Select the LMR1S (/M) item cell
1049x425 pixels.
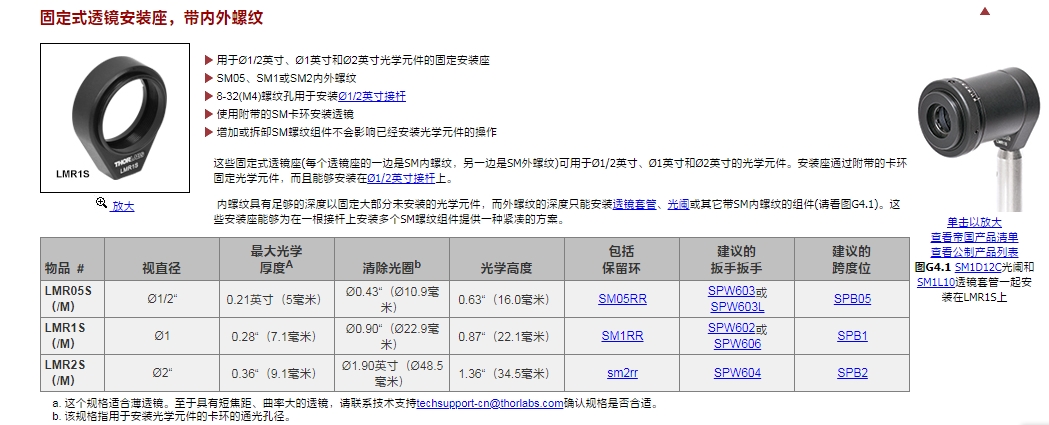coord(72,336)
